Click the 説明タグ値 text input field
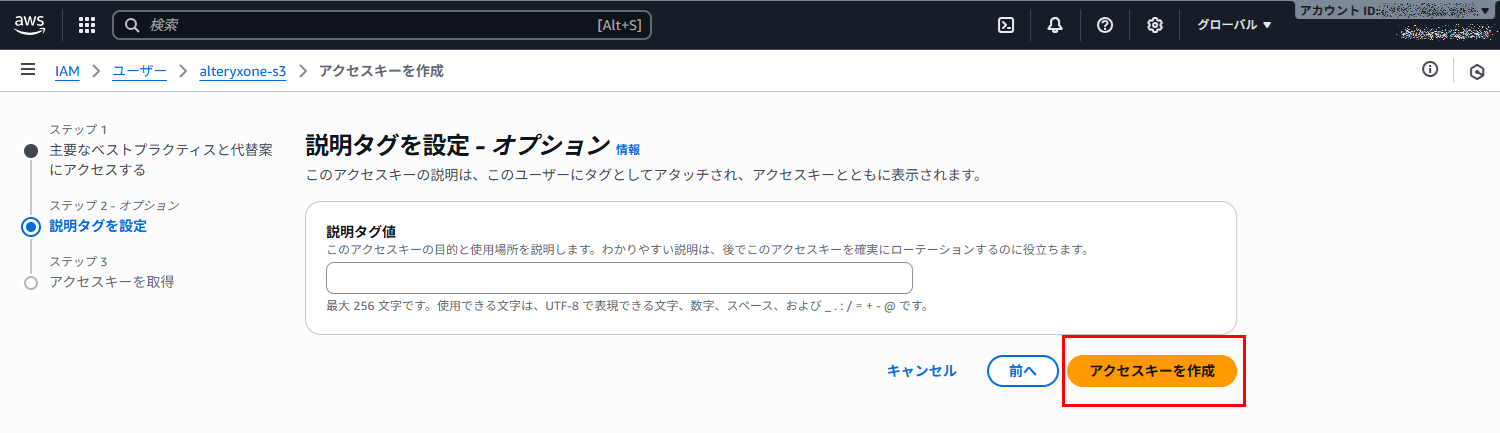The image size is (1500, 433). click(619, 278)
